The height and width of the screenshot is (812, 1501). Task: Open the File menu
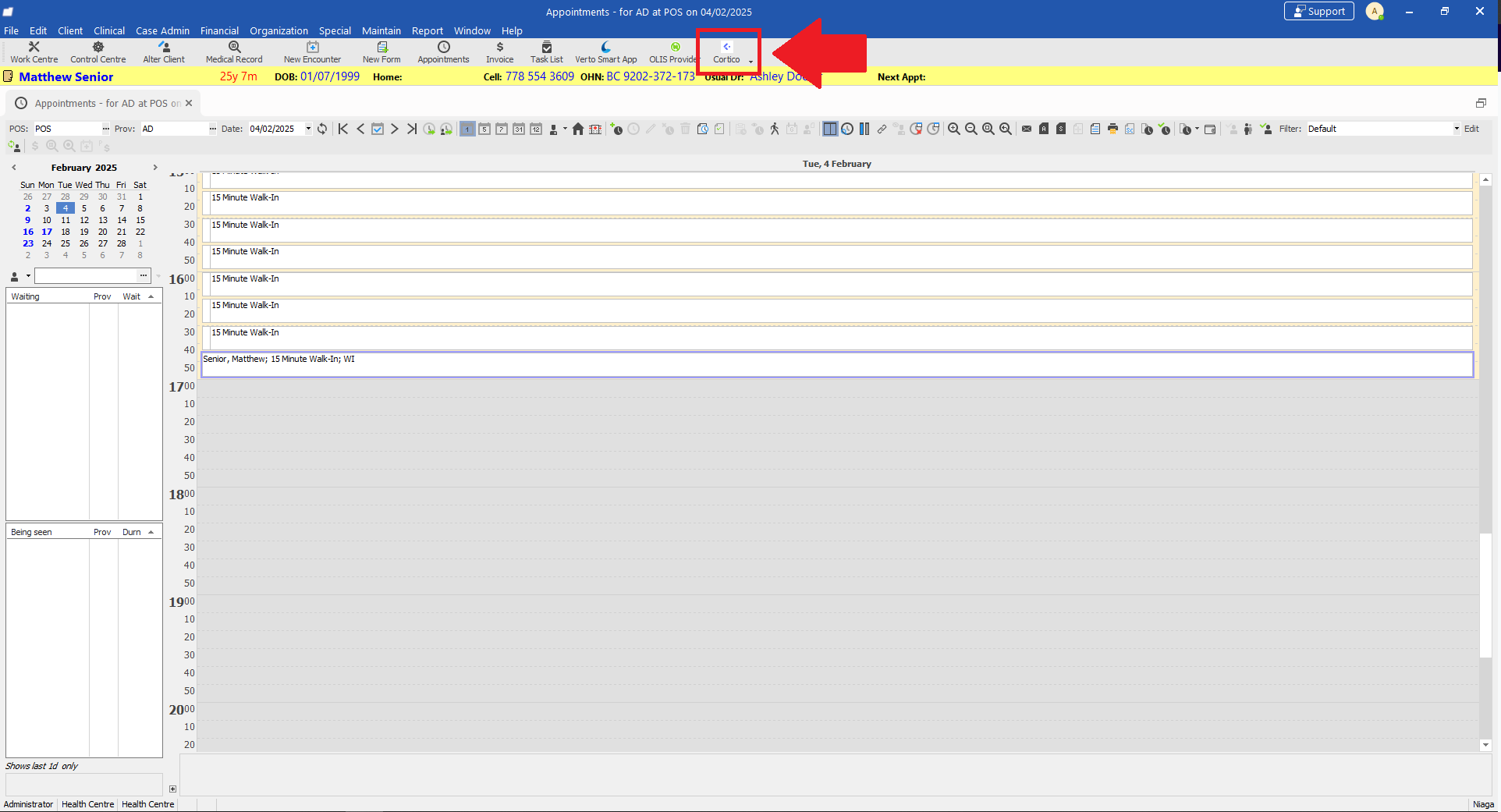click(11, 31)
